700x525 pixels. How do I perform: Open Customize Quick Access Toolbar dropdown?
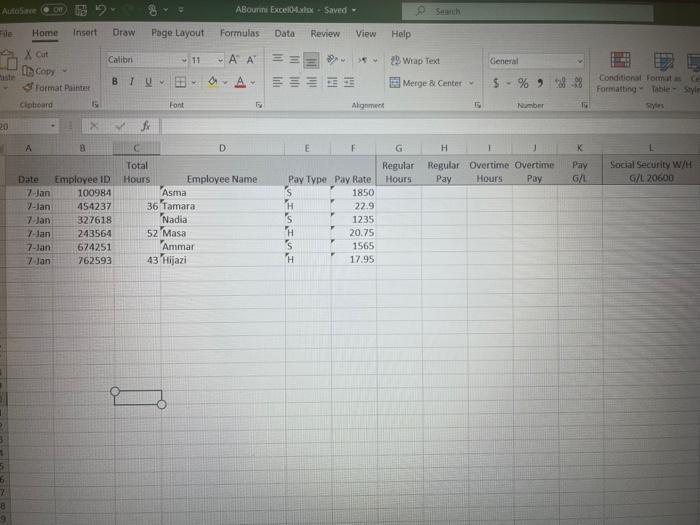[x=181, y=9]
